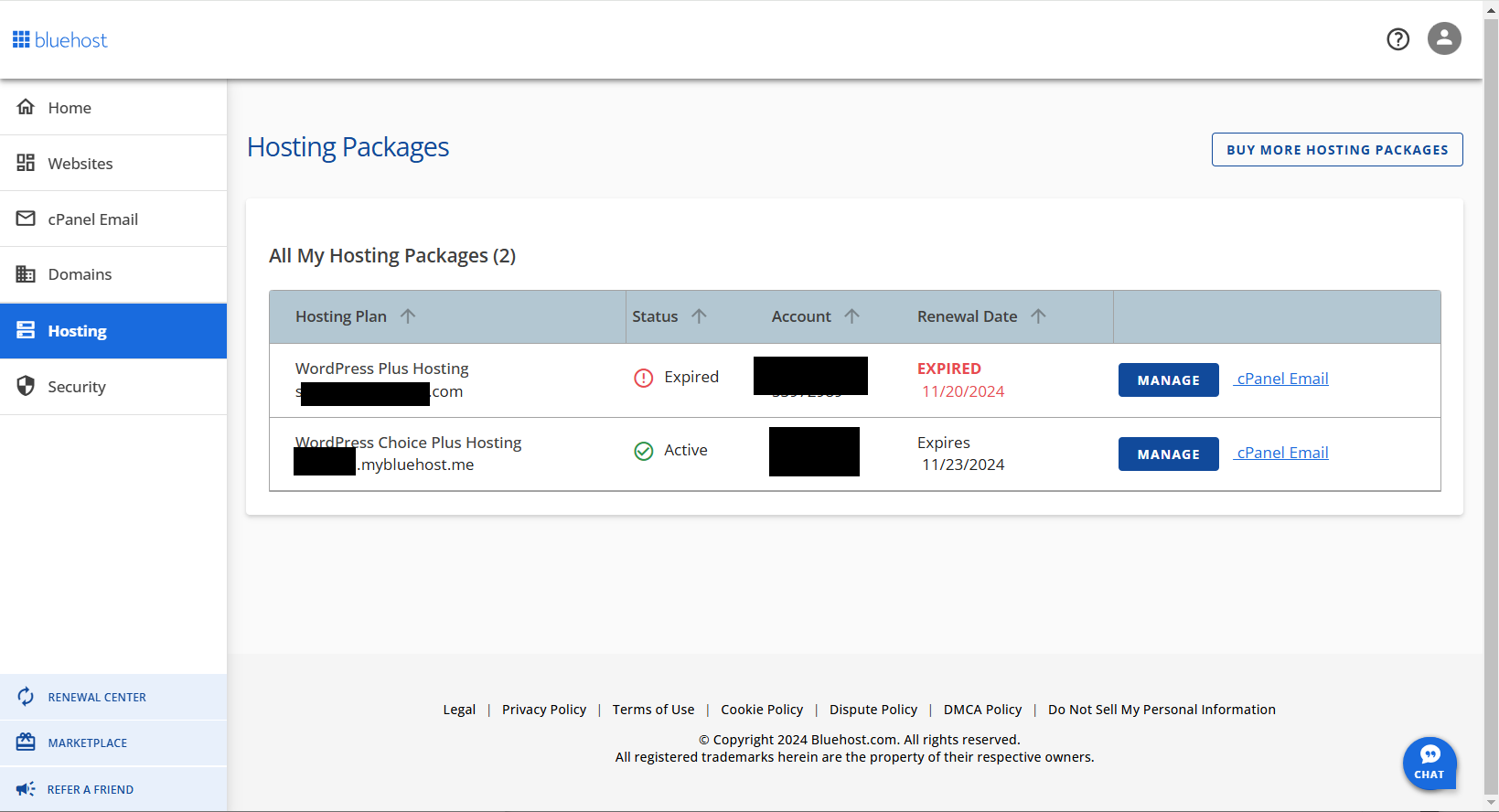The width and height of the screenshot is (1499, 812).
Task: Click the Websites grid icon in sidebar
Action: 26,163
